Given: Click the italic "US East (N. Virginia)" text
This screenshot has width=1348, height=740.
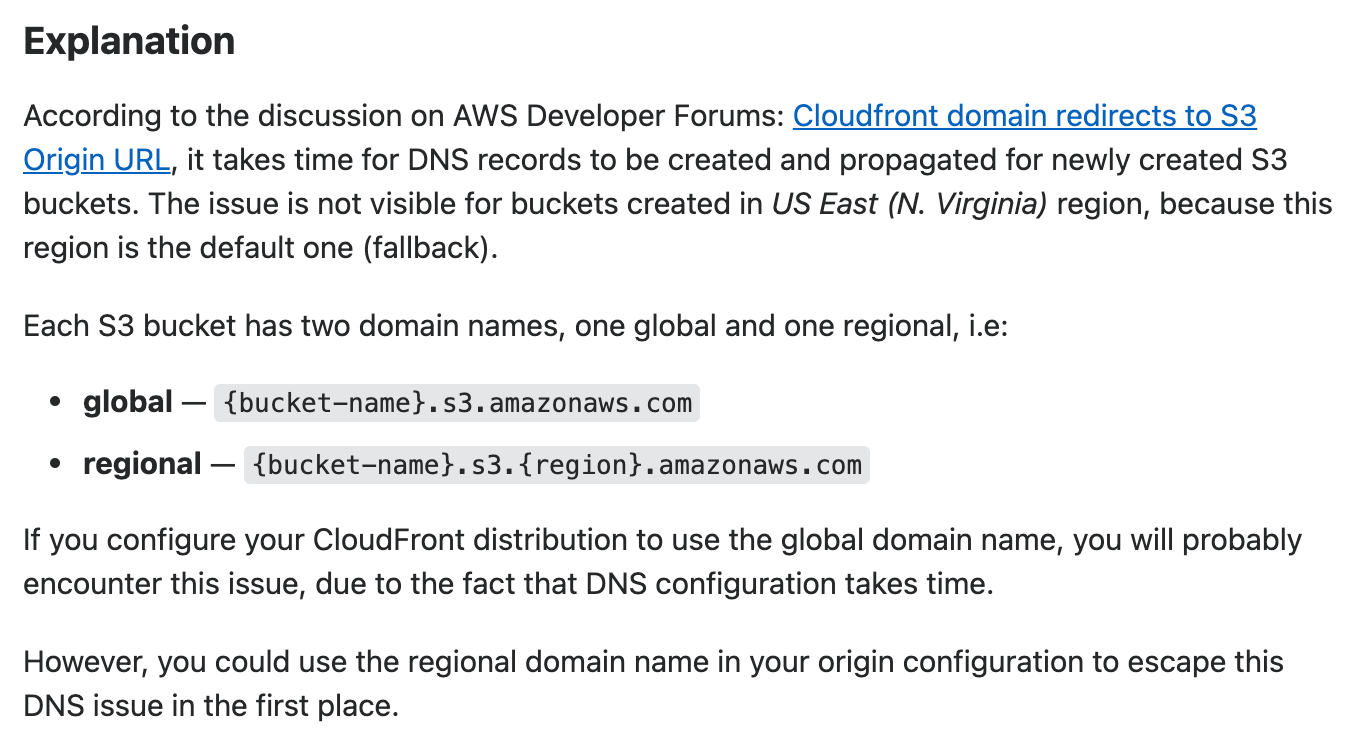Looking at the screenshot, I should pos(909,204).
